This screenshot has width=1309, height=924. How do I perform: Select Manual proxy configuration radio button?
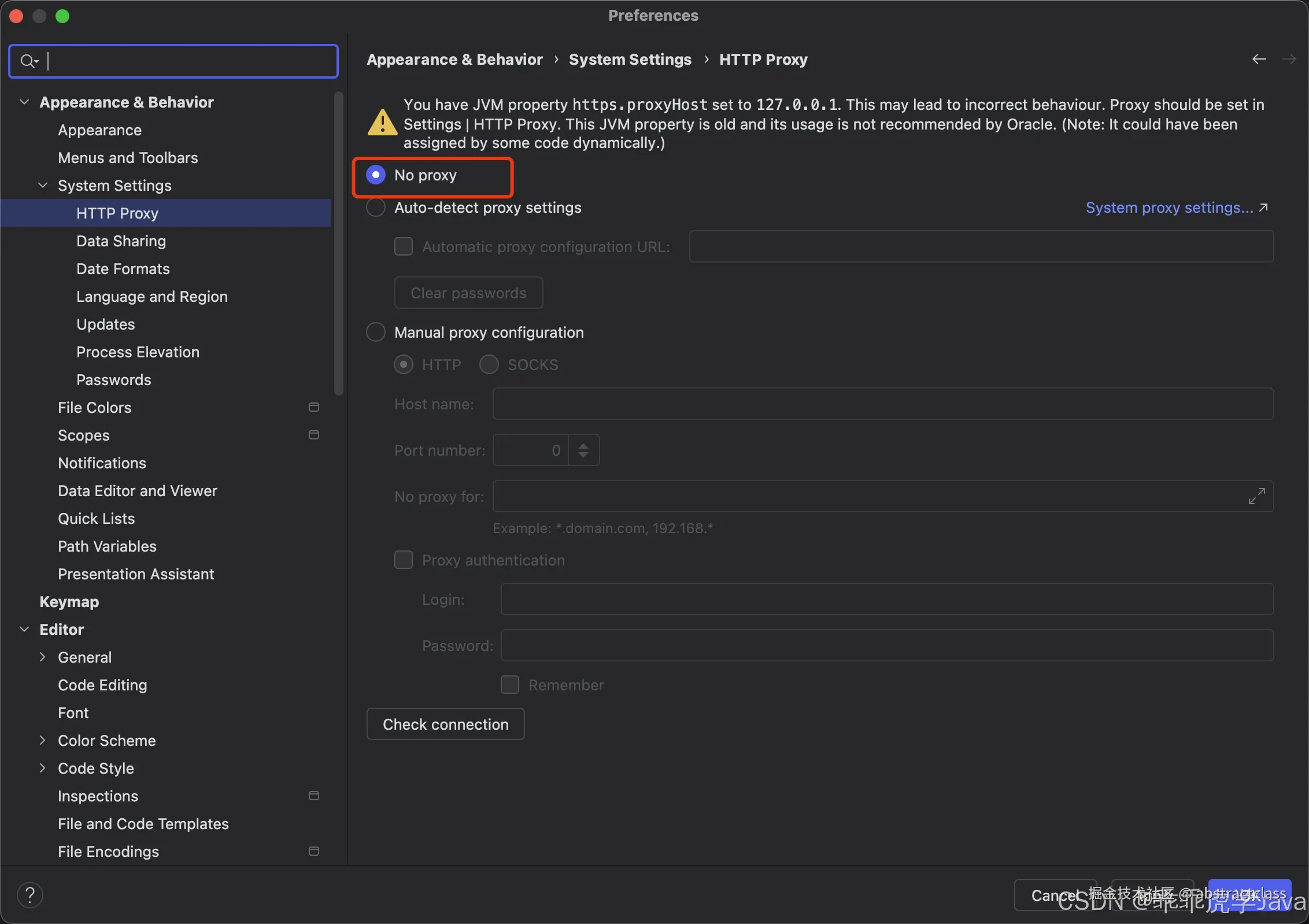(x=376, y=332)
